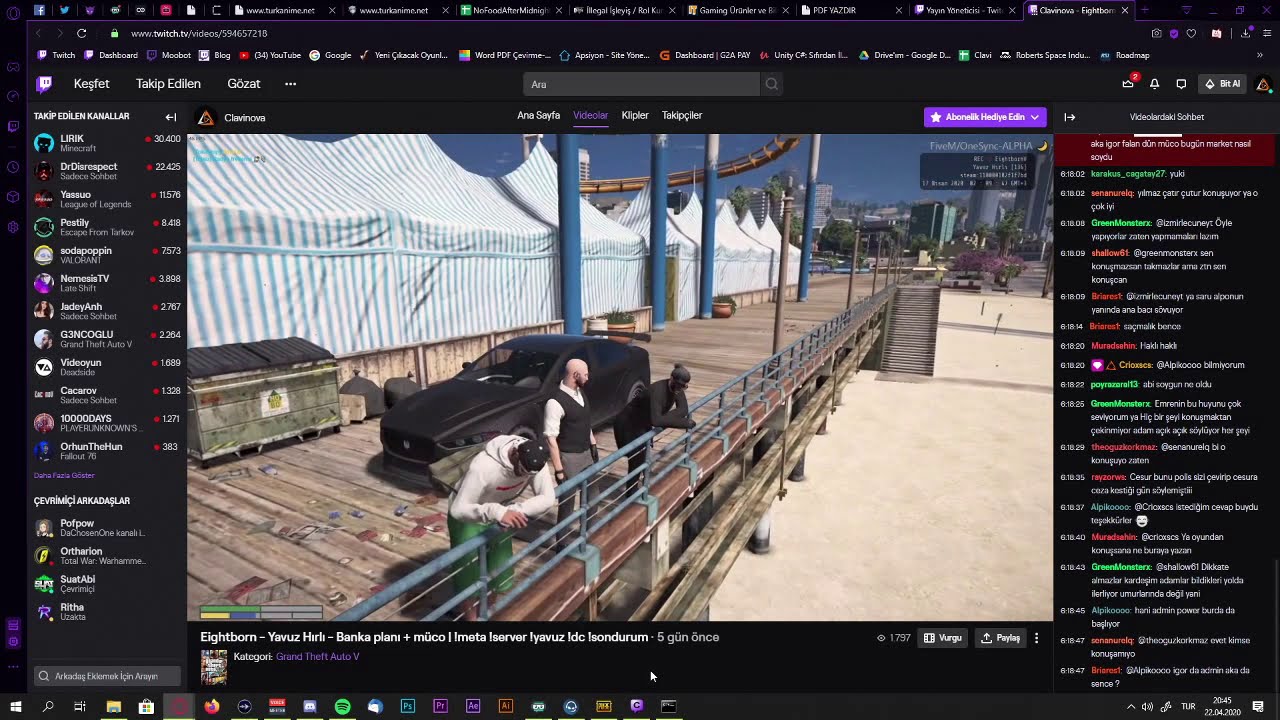This screenshot has width=1280, height=720.
Task: Open the pinned Twitter tab
Action: tap(64, 10)
